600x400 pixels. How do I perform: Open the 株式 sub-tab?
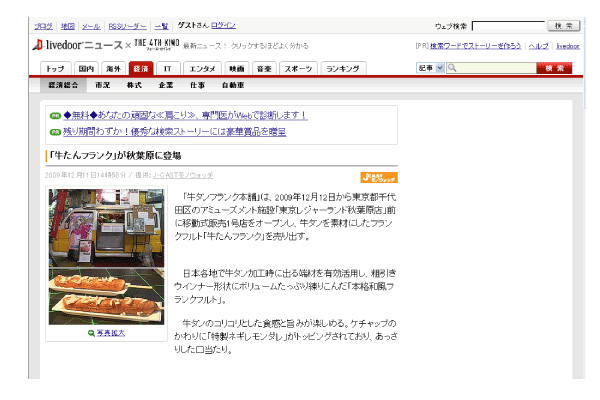coord(134,85)
